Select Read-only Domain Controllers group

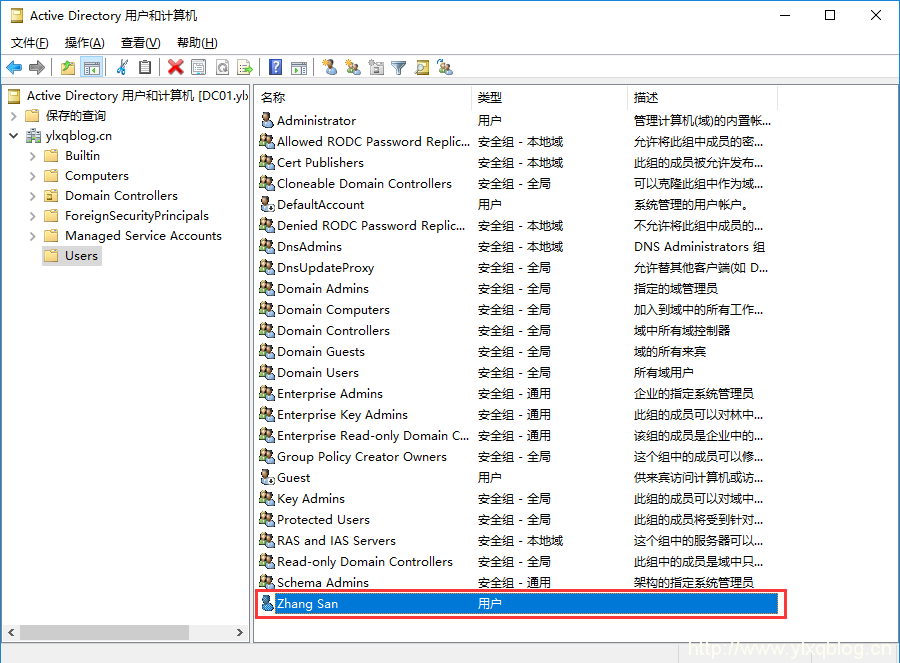pos(364,561)
